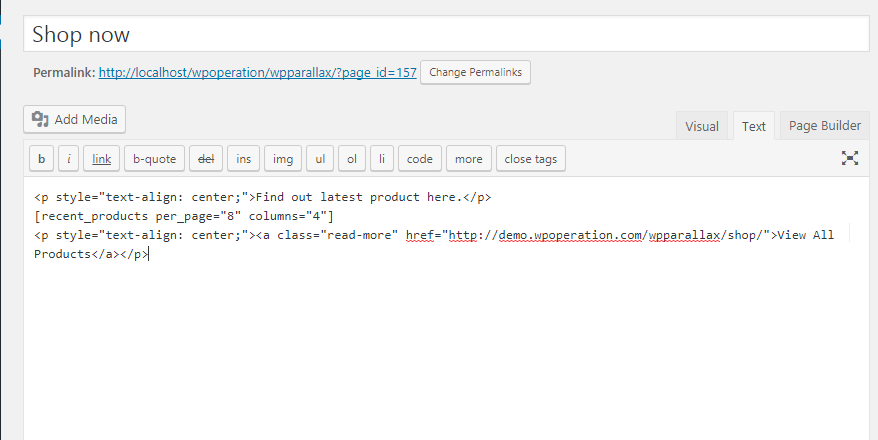Toggle bold with the b quicktag
This screenshot has width=878, height=440.
pyautogui.click(x=41, y=159)
